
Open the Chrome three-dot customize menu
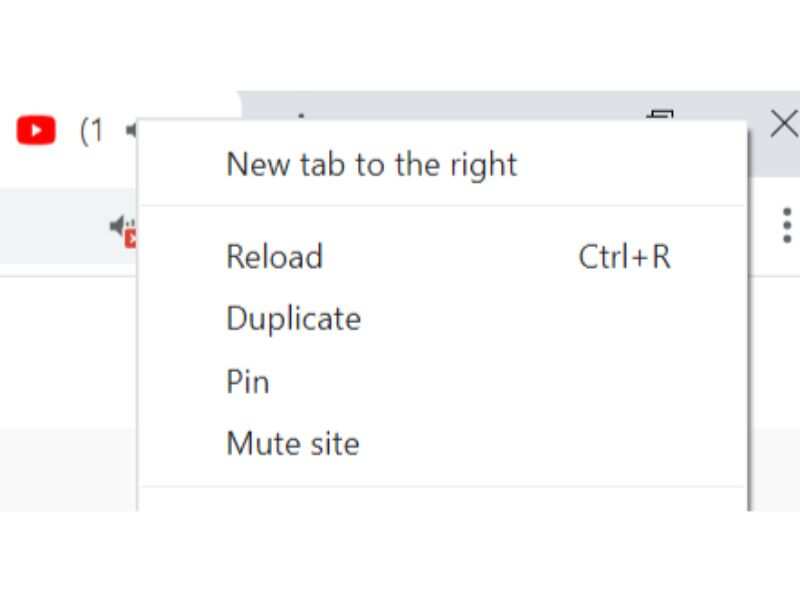point(786,225)
